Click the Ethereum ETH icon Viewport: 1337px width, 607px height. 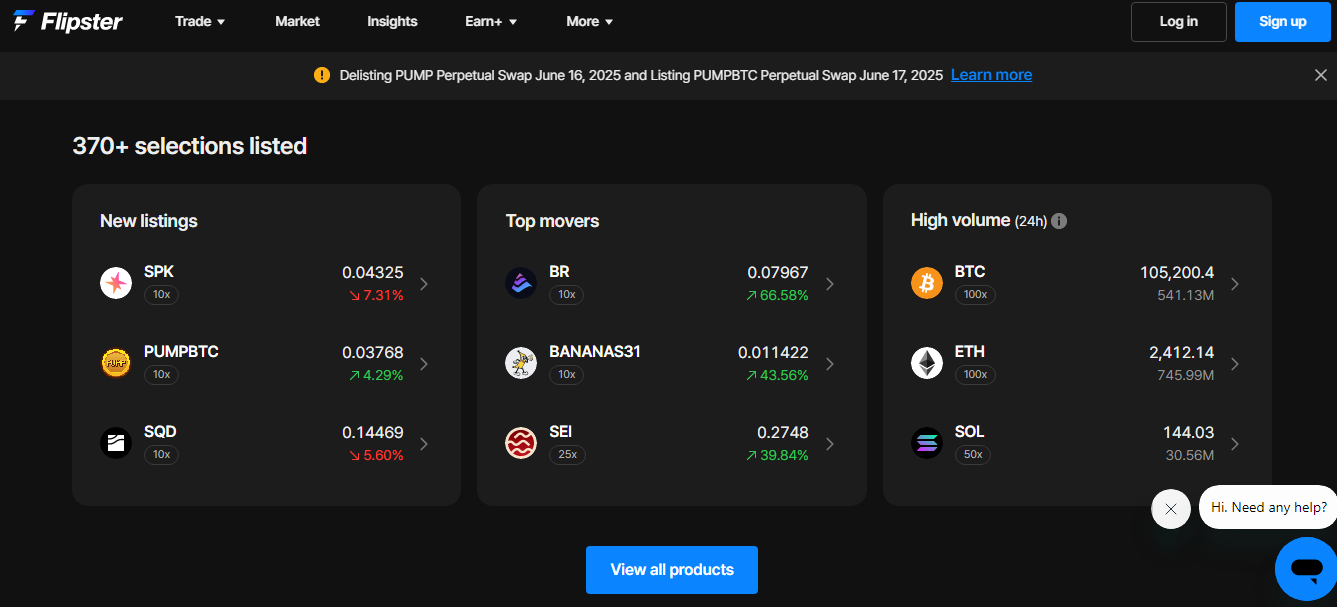pyautogui.click(x=927, y=363)
